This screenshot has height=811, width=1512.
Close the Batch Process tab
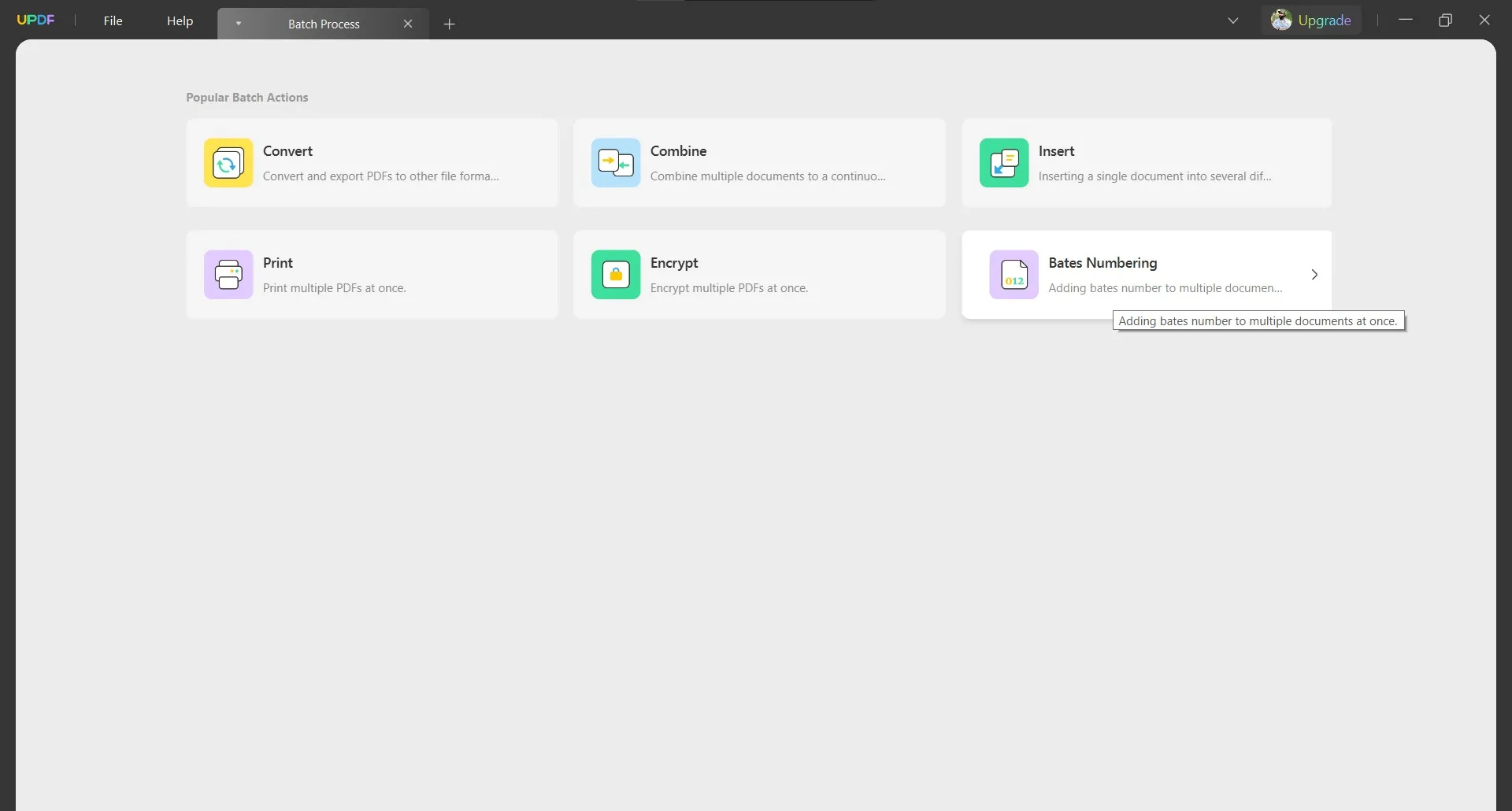pyautogui.click(x=408, y=24)
